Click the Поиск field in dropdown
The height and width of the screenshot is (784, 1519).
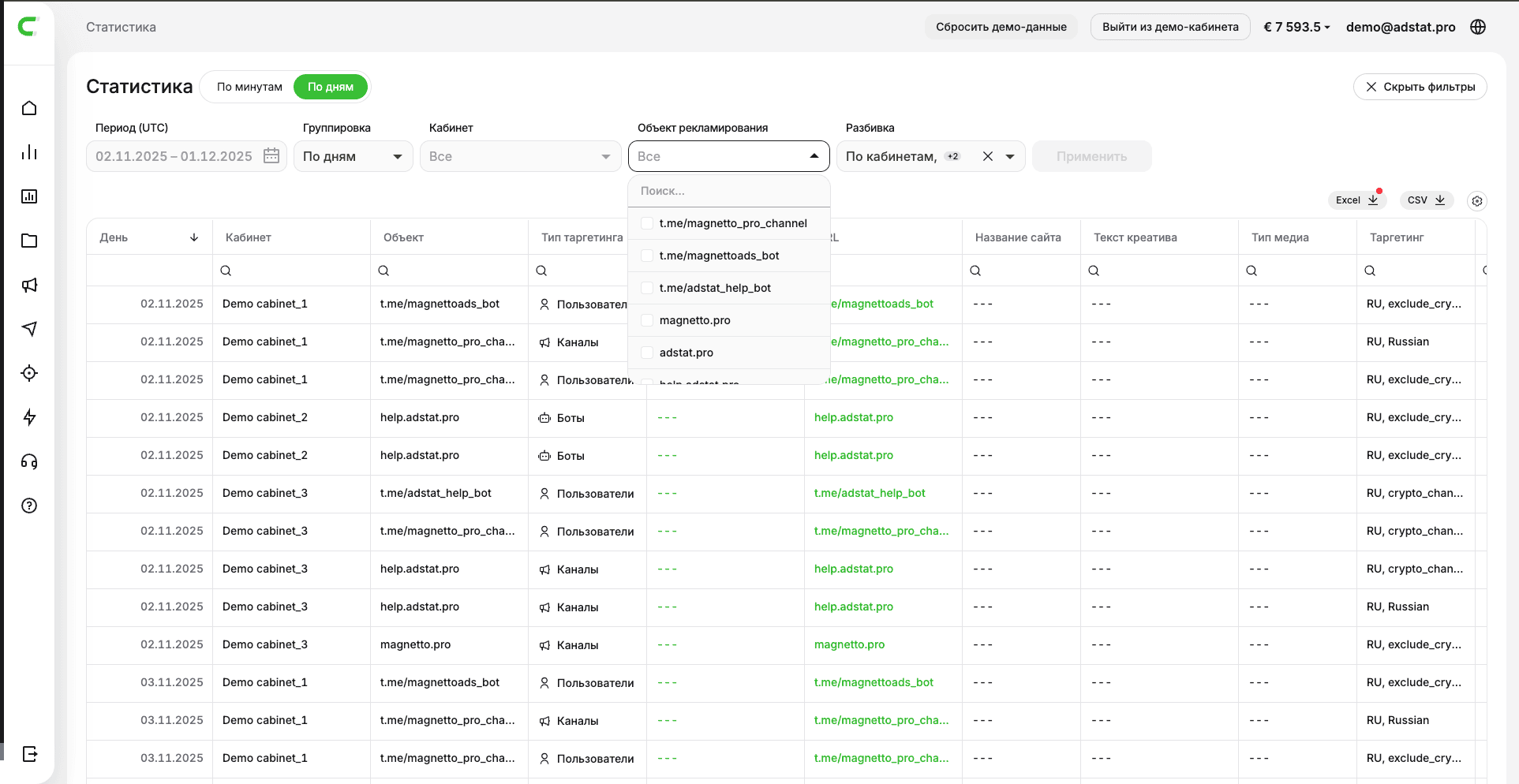click(x=728, y=191)
